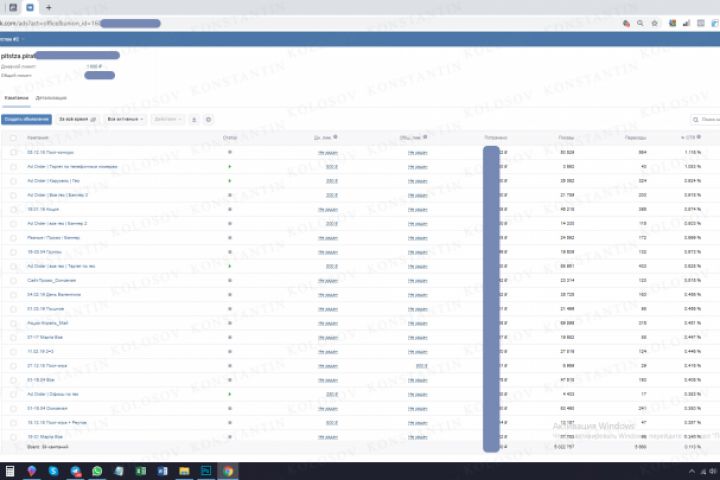Open Excel from the taskbar

pyautogui.click(x=141, y=471)
